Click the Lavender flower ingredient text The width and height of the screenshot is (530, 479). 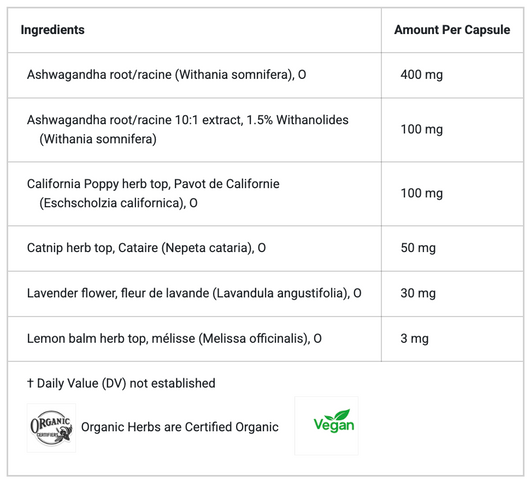click(x=194, y=293)
